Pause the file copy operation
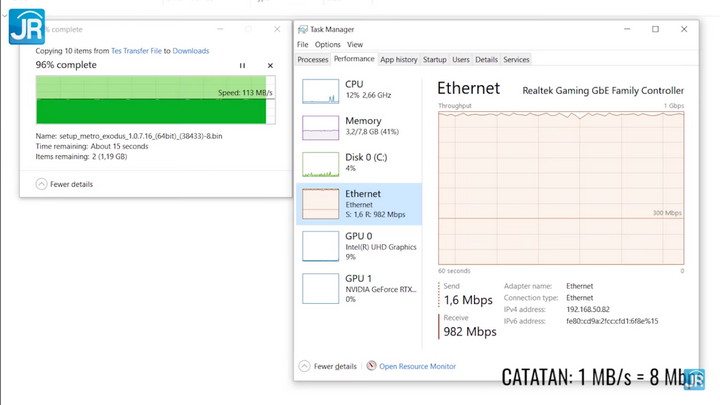 point(242,66)
